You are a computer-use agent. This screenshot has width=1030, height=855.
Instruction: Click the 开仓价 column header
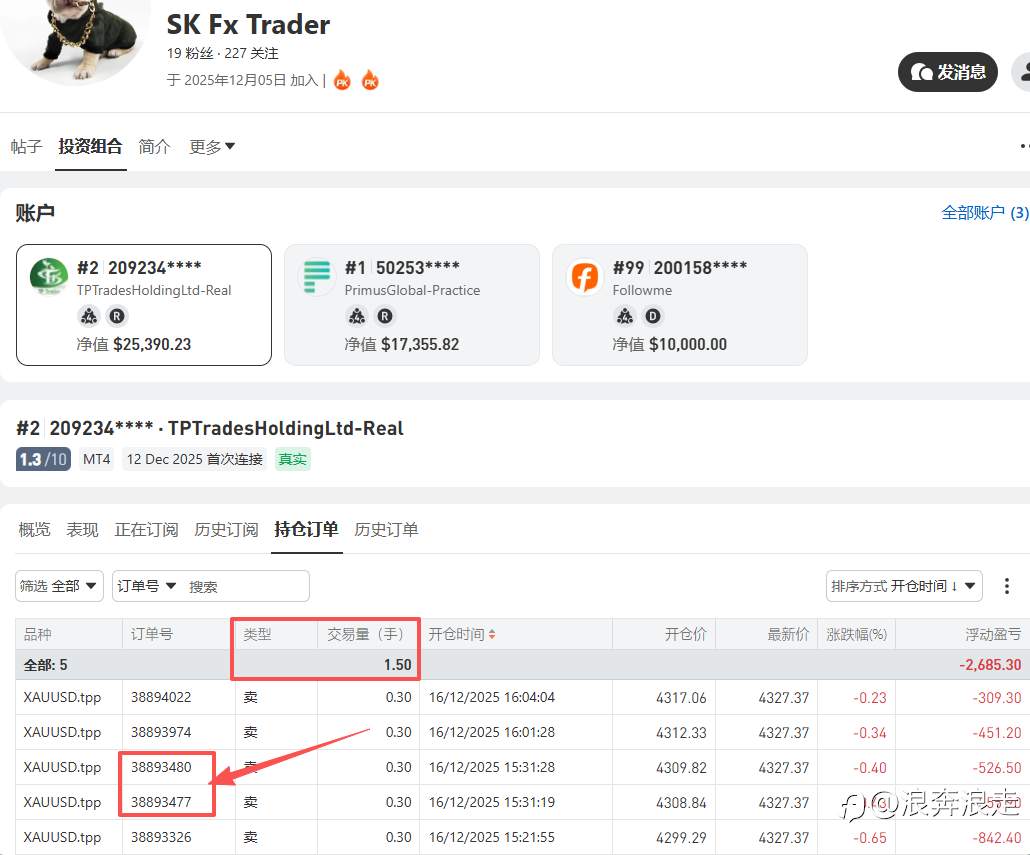pyautogui.click(x=685, y=634)
